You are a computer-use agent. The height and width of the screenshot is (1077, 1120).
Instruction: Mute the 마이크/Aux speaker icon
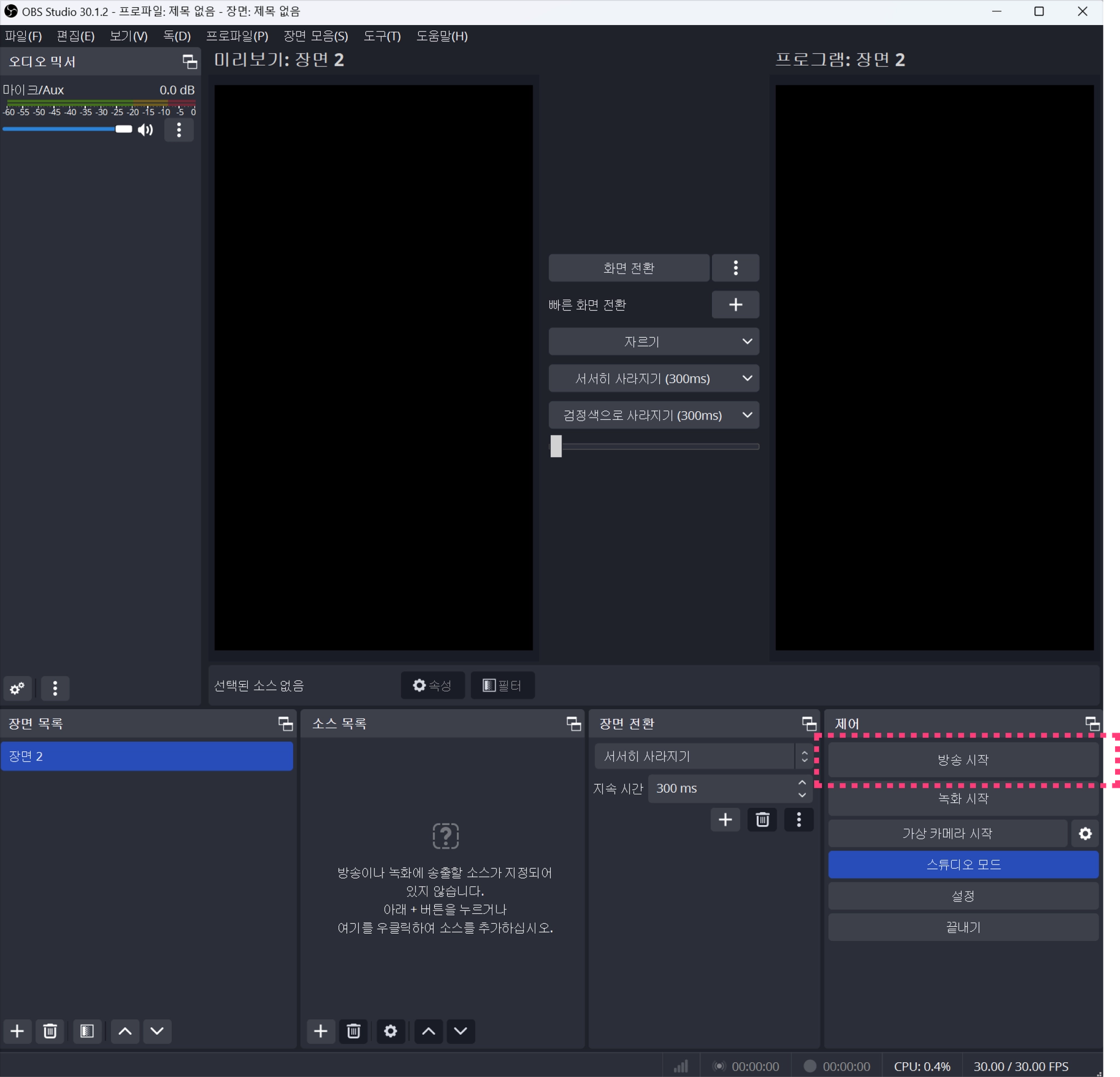(x=145, y=130)
